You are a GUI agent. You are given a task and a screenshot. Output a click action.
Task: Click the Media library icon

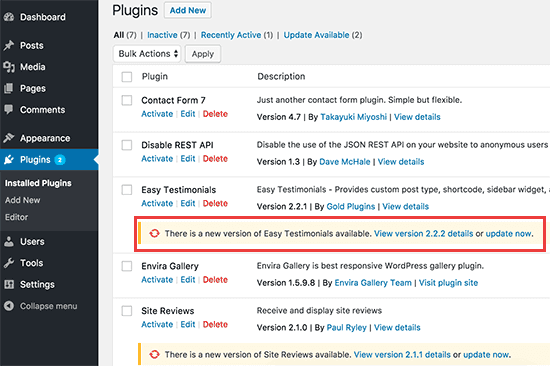coord(9,67)
